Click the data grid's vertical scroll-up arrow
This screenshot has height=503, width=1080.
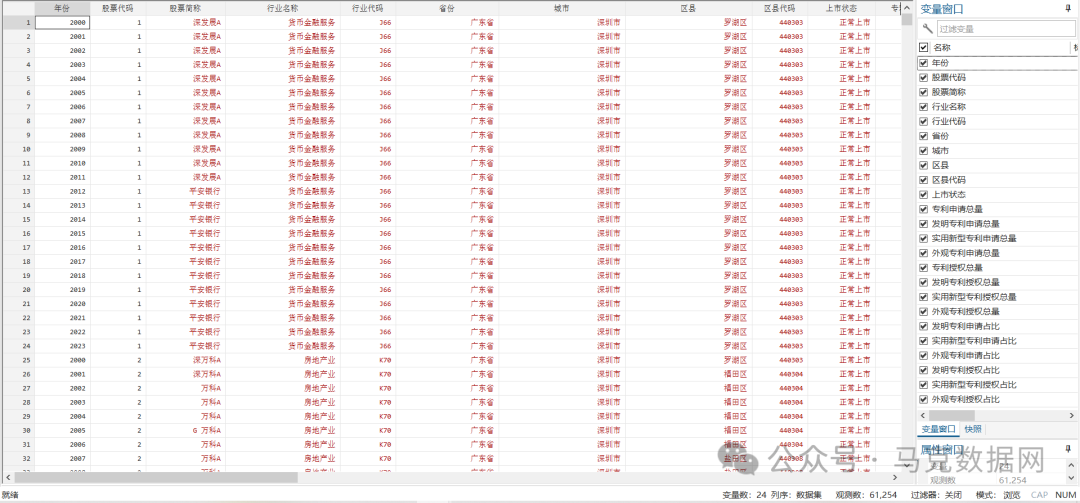point(907,8)
